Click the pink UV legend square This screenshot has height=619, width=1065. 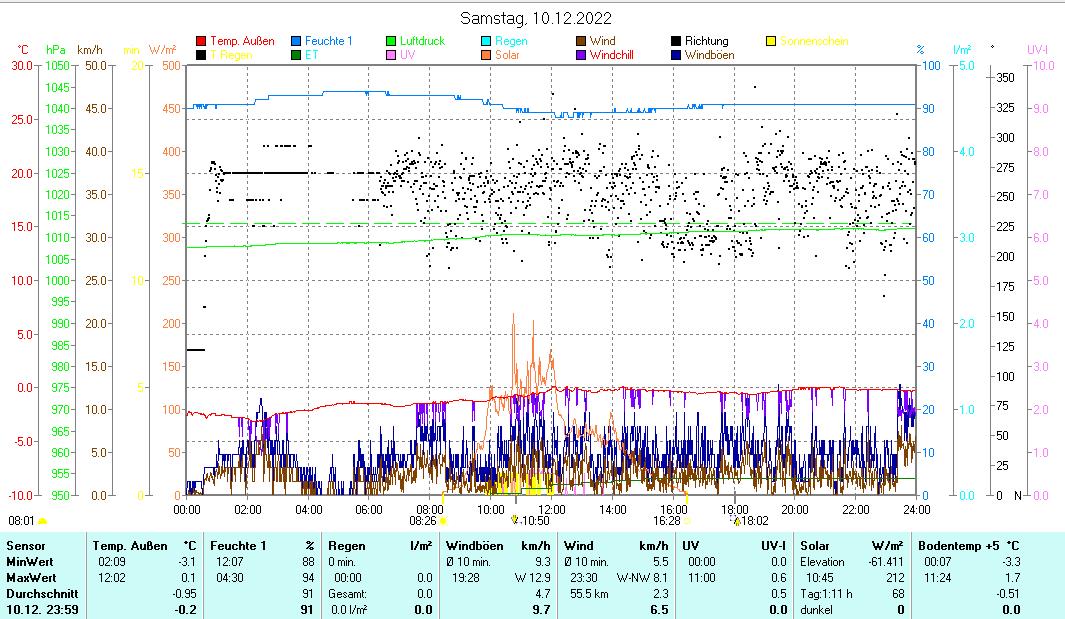point(391,56)
